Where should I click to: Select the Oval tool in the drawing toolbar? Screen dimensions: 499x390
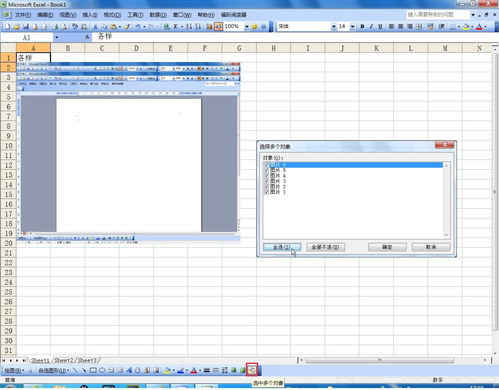coord(102,370)
